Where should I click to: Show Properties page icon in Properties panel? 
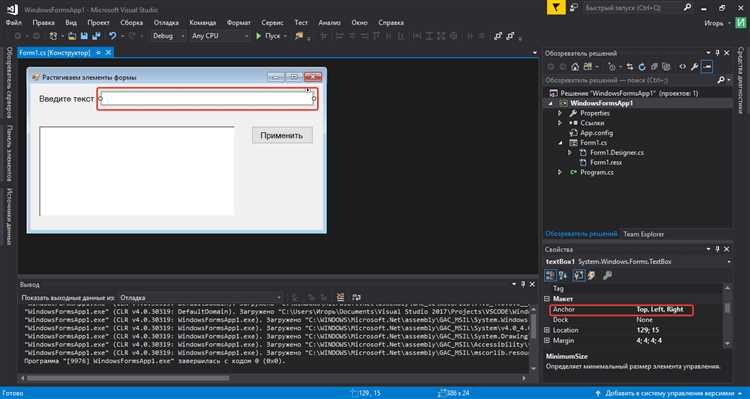pyautogui.click(x=579, y=275)
